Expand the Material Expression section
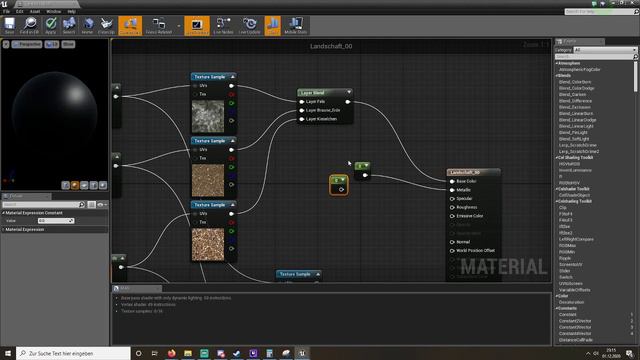Screen dimensions: 640x360 pos(4,230)
